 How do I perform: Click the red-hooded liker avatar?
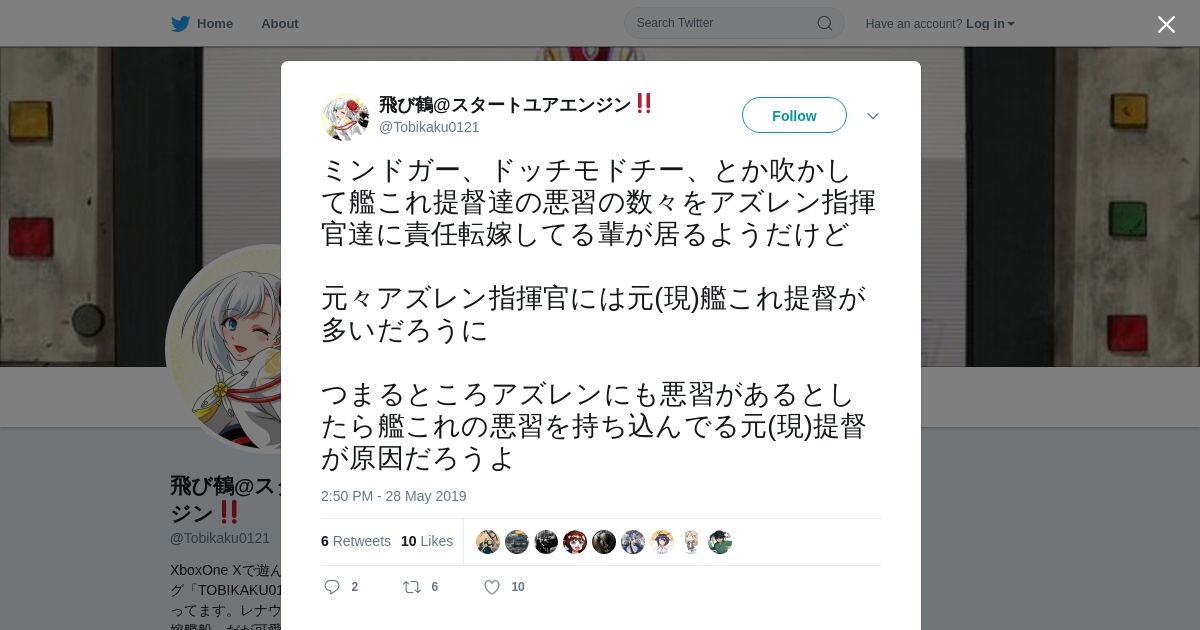pyautogui.click(x=575, y=542)
